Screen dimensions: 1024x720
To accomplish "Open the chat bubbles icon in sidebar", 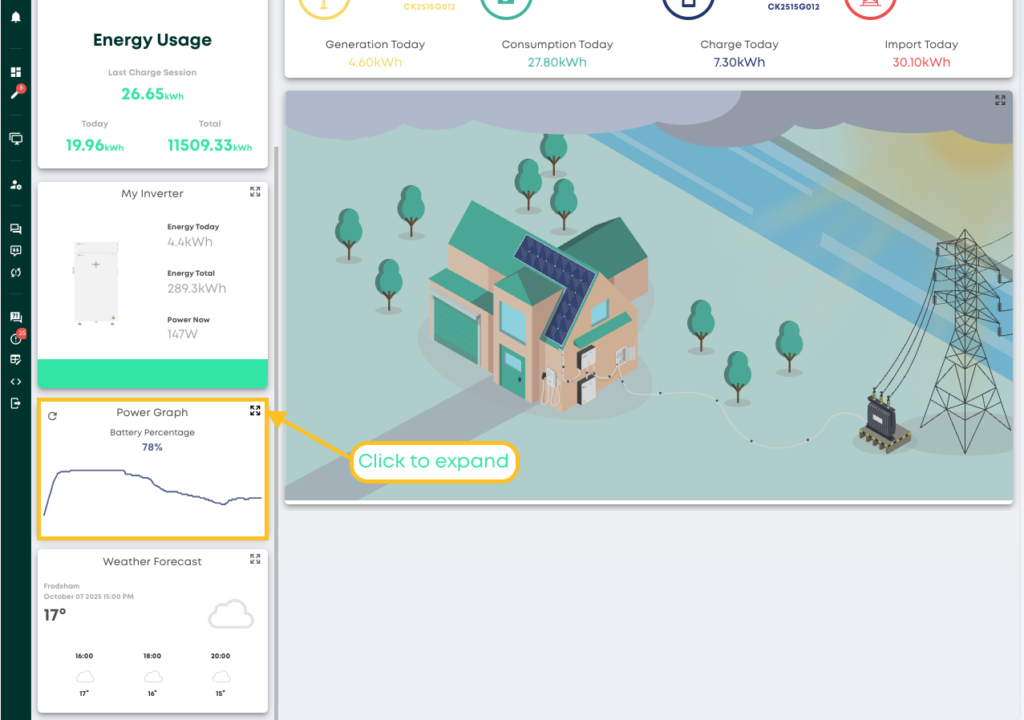I will coord(15,229).
